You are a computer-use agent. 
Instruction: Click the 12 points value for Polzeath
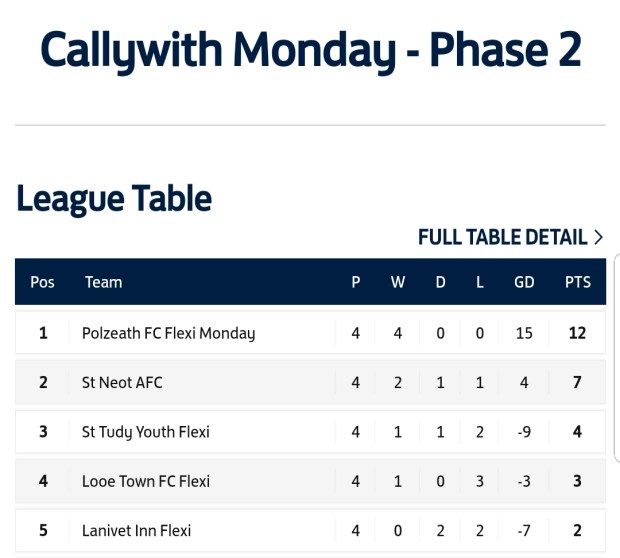pos(577,333)
